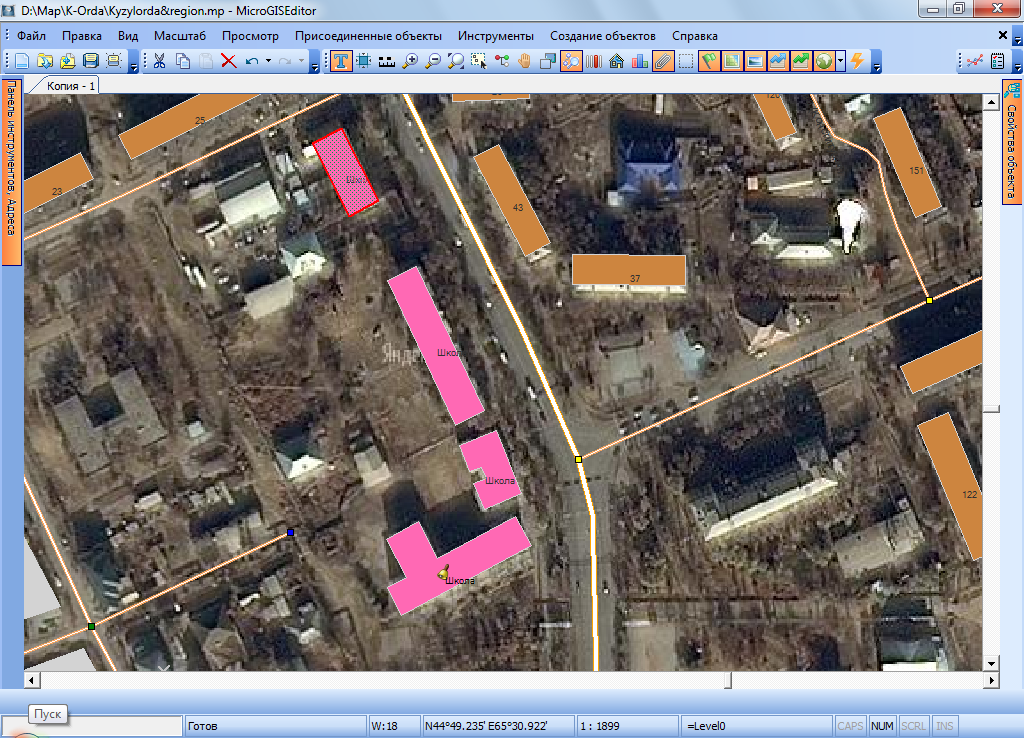
Task: Toggle the highlighted text T tool
Action: pos(341,61)
